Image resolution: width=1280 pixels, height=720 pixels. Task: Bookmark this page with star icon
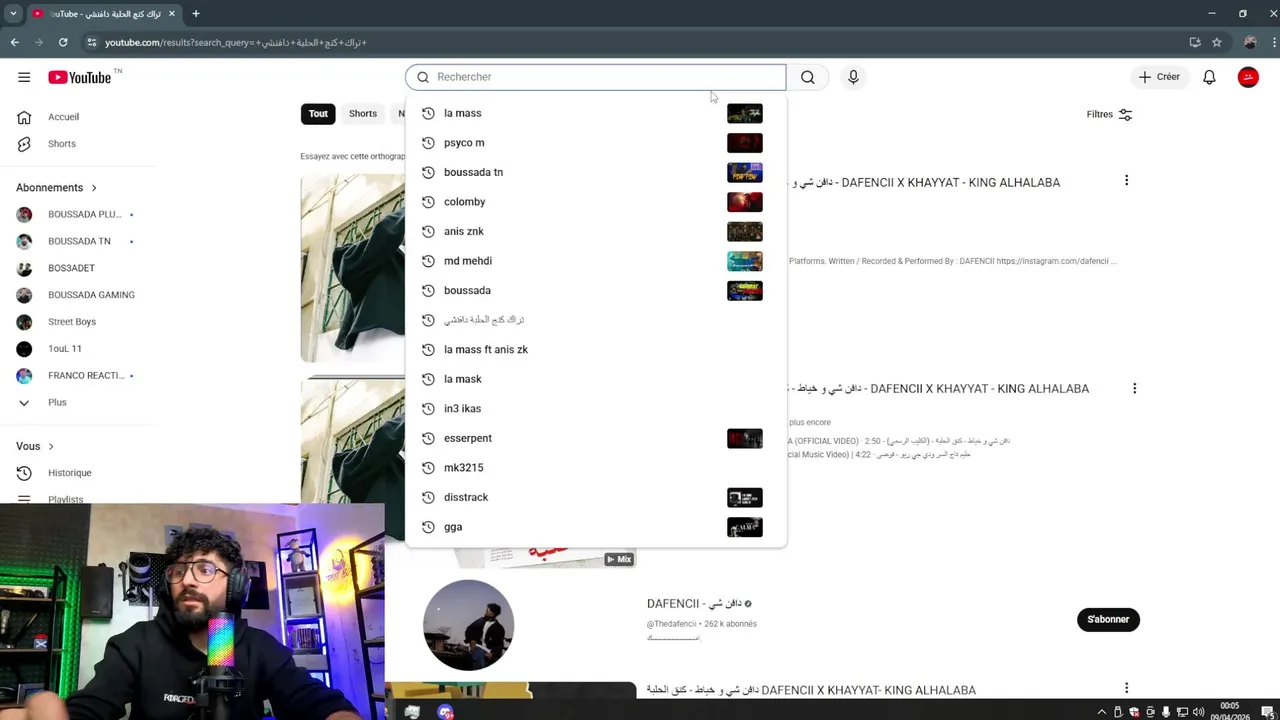point(1217,42)
